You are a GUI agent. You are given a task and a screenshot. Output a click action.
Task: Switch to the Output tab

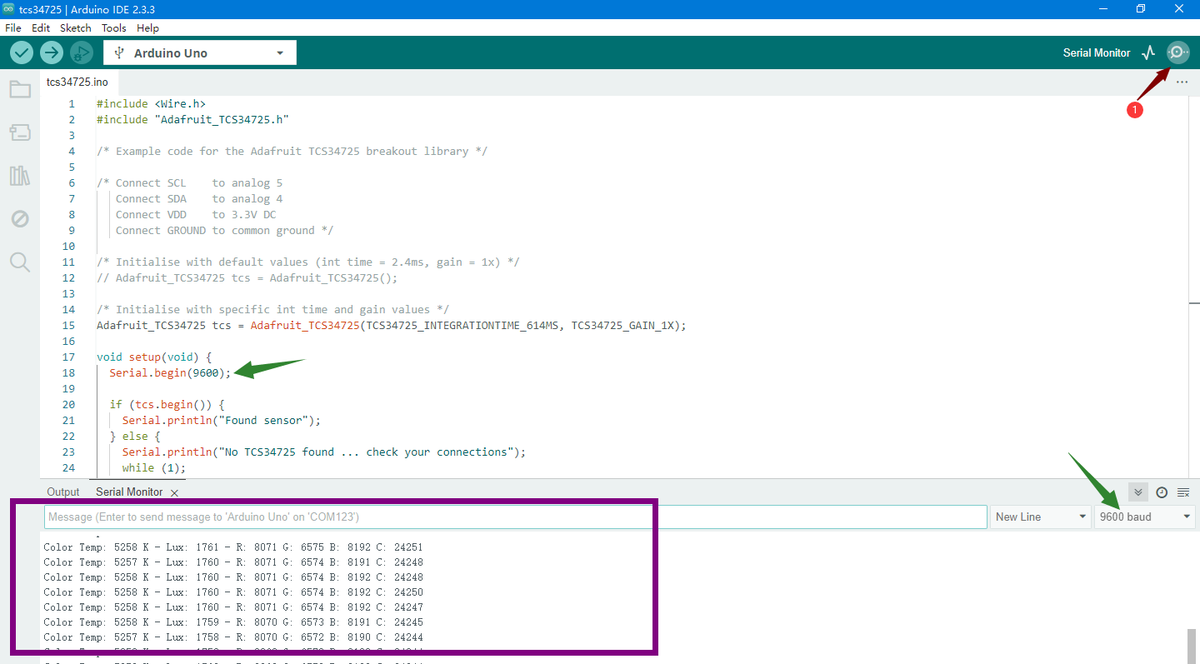[x=63, y=492]
